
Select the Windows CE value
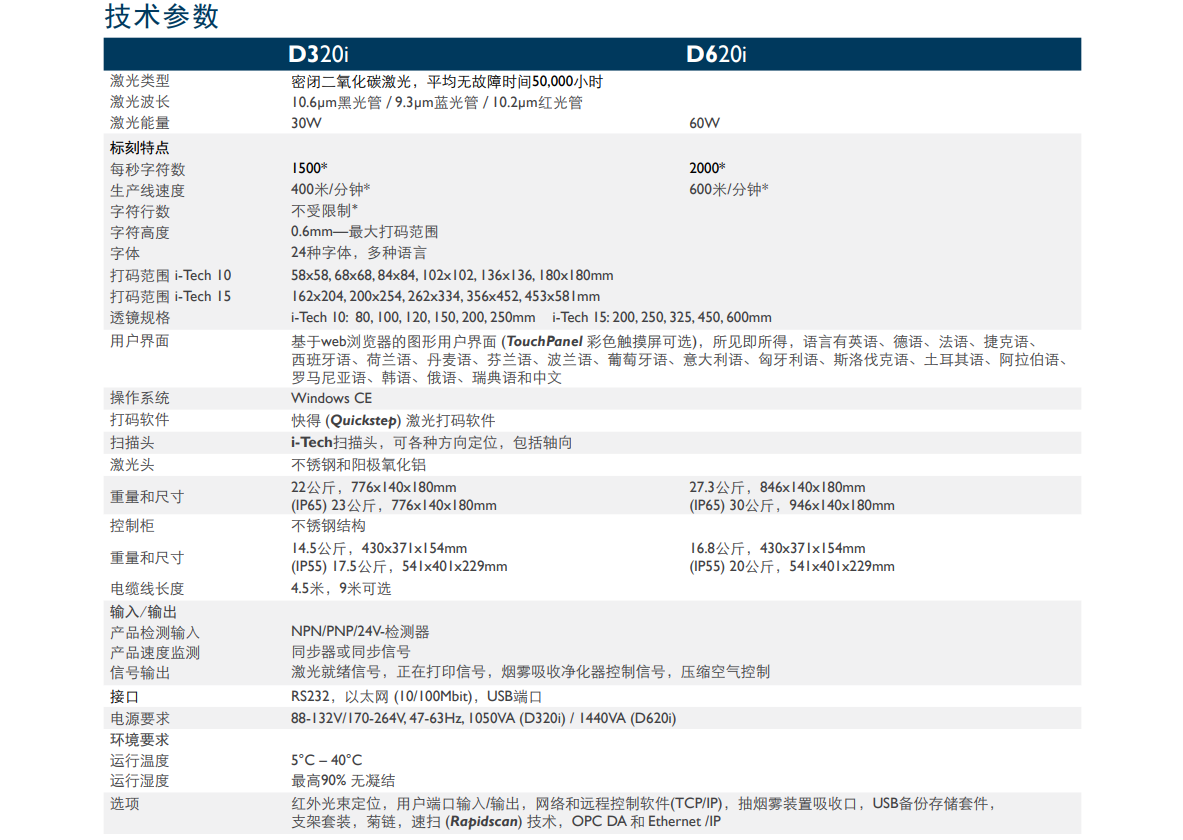pyautogui.click(x=331, y=398)
